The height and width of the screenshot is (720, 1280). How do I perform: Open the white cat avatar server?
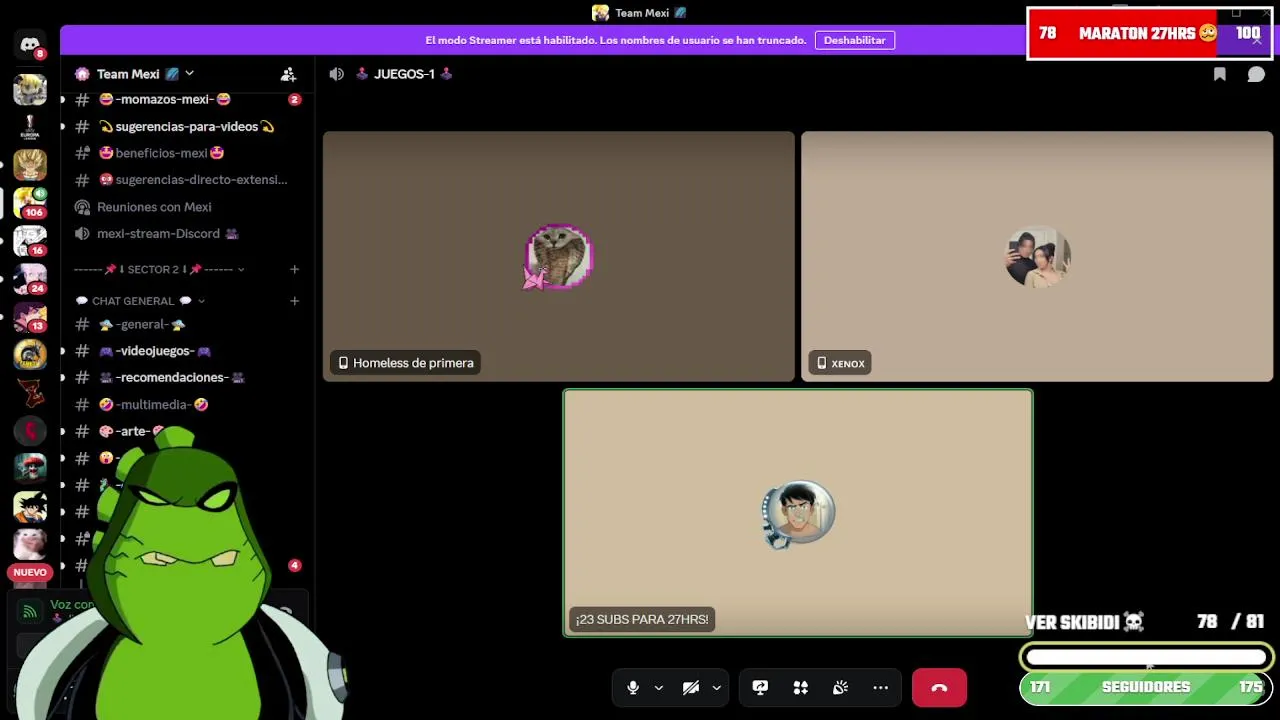[x=30, y=543]
